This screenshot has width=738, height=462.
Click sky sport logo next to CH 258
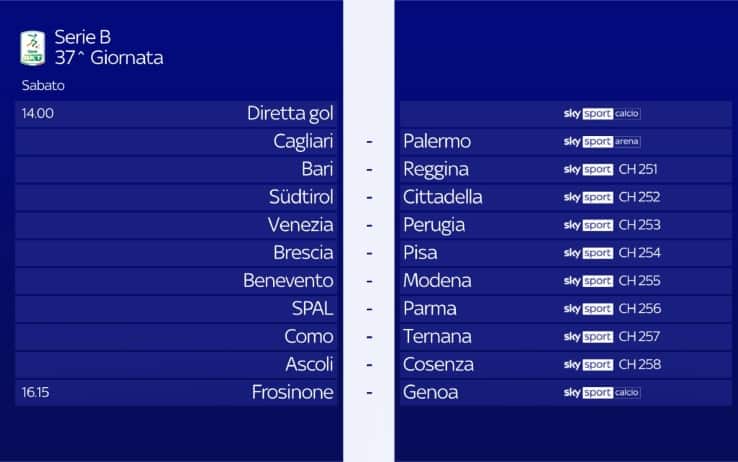coord(588,365)
